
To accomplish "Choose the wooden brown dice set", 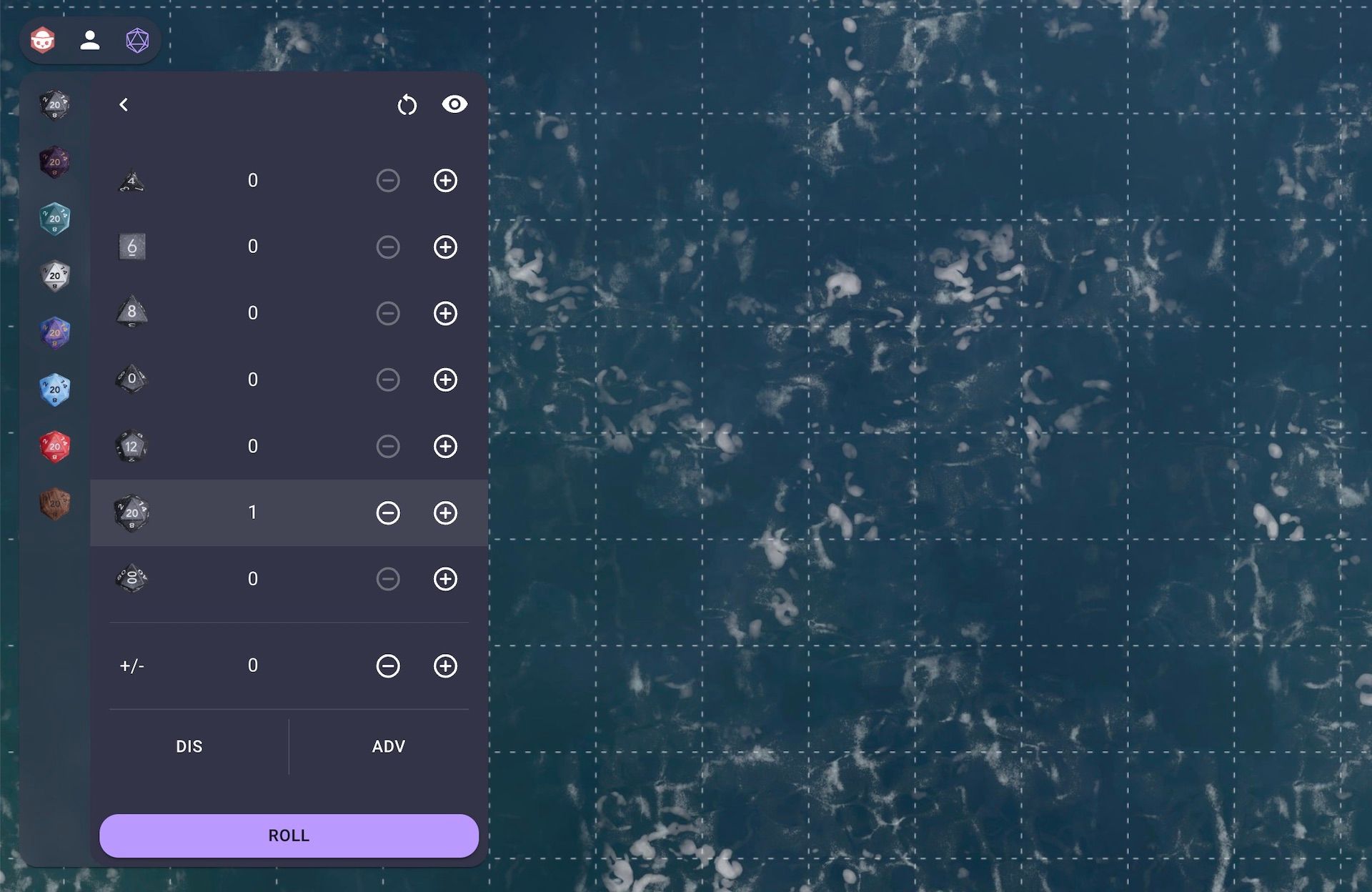I will click(54, 504).
